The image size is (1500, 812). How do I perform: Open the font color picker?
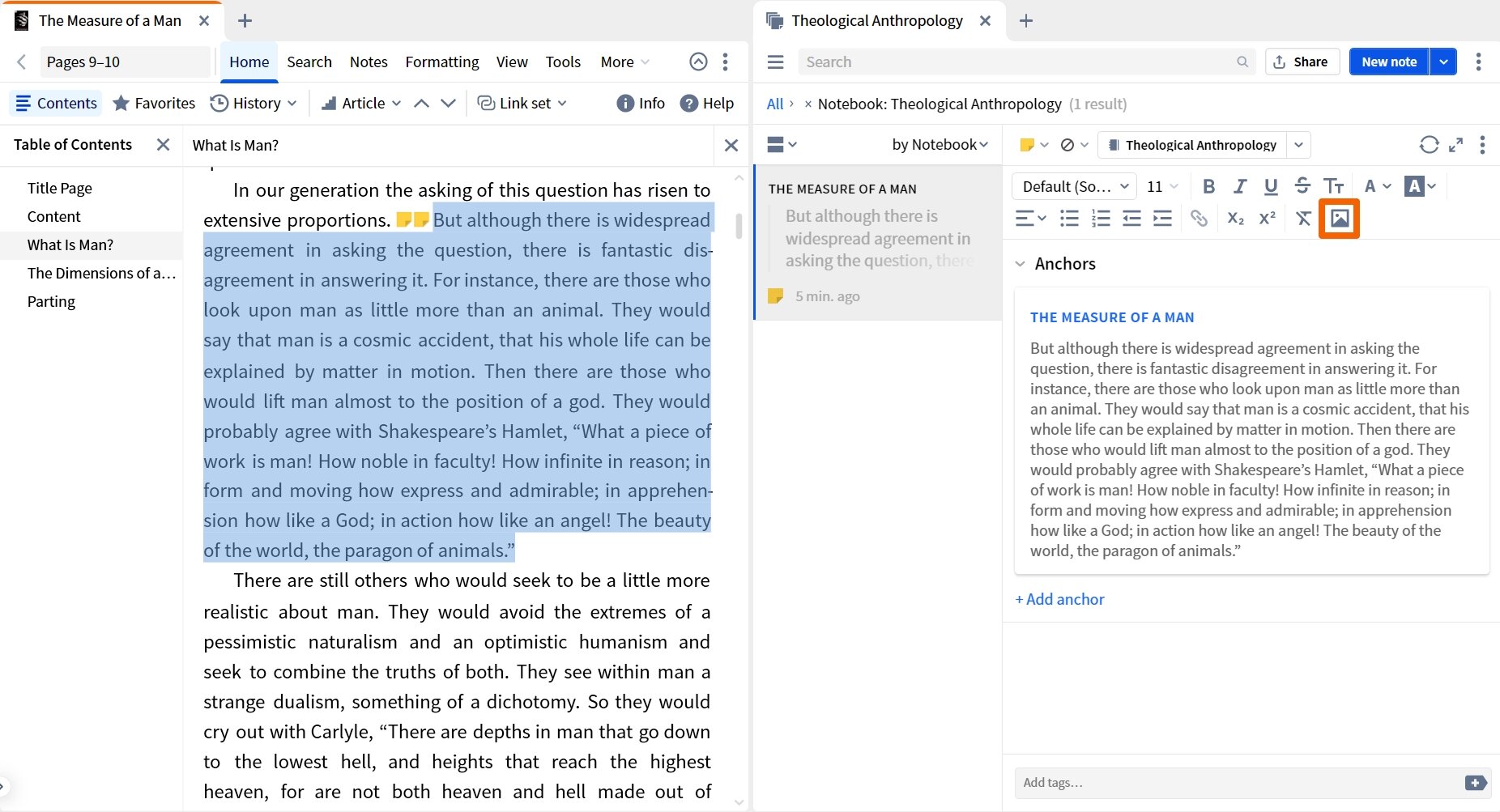pos(1377,186)
